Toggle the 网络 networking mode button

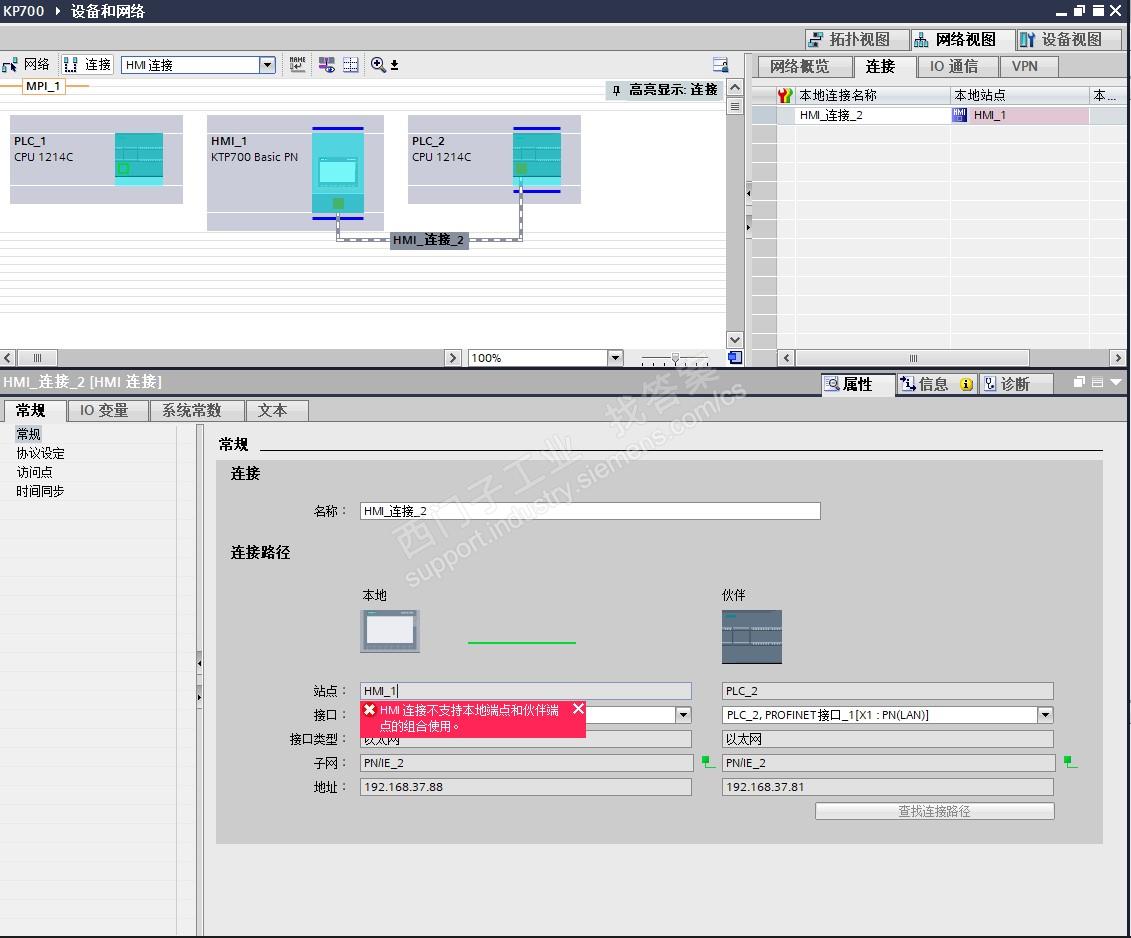coord(27,65)
